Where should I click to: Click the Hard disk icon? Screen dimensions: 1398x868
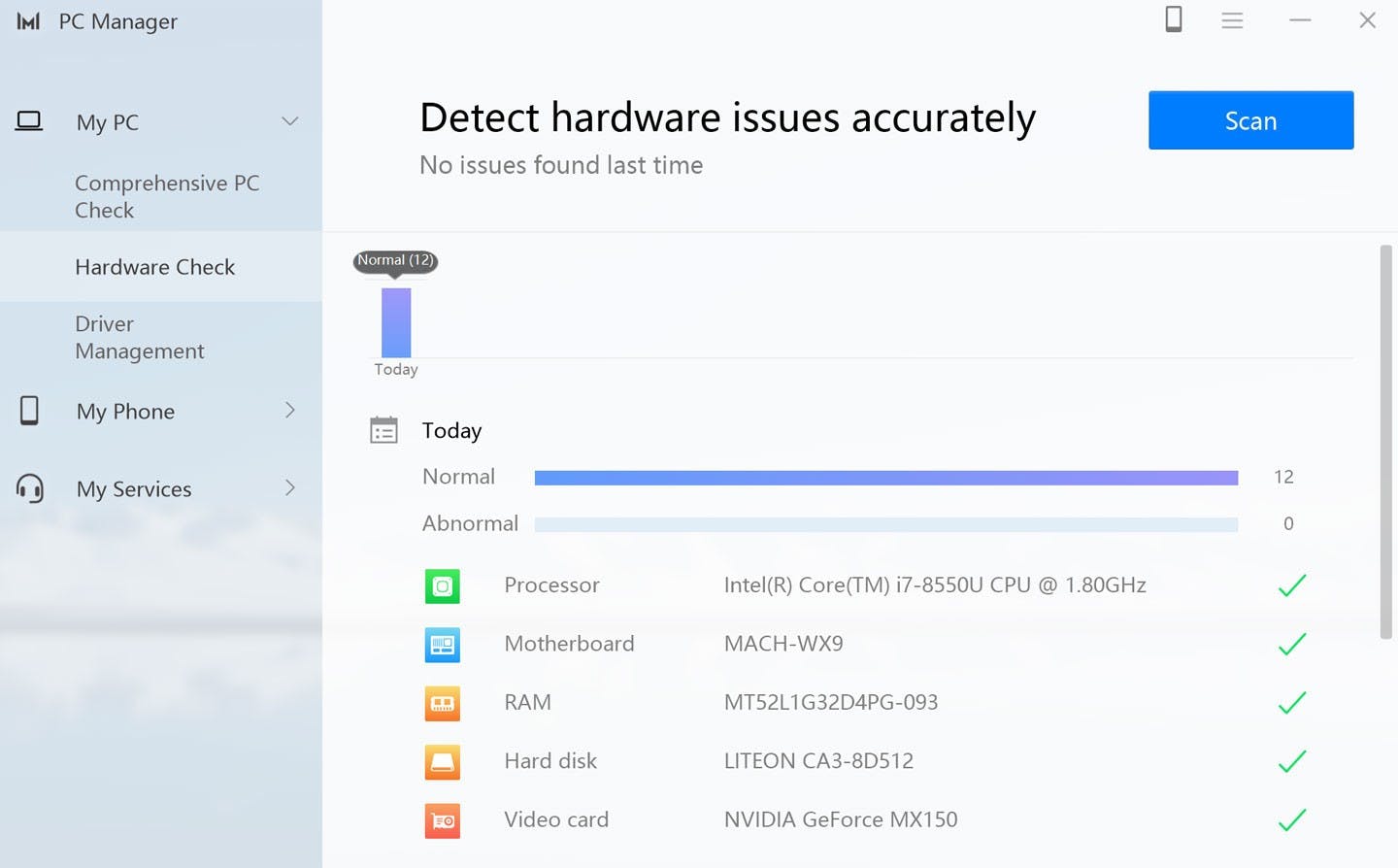click(443, 762)
